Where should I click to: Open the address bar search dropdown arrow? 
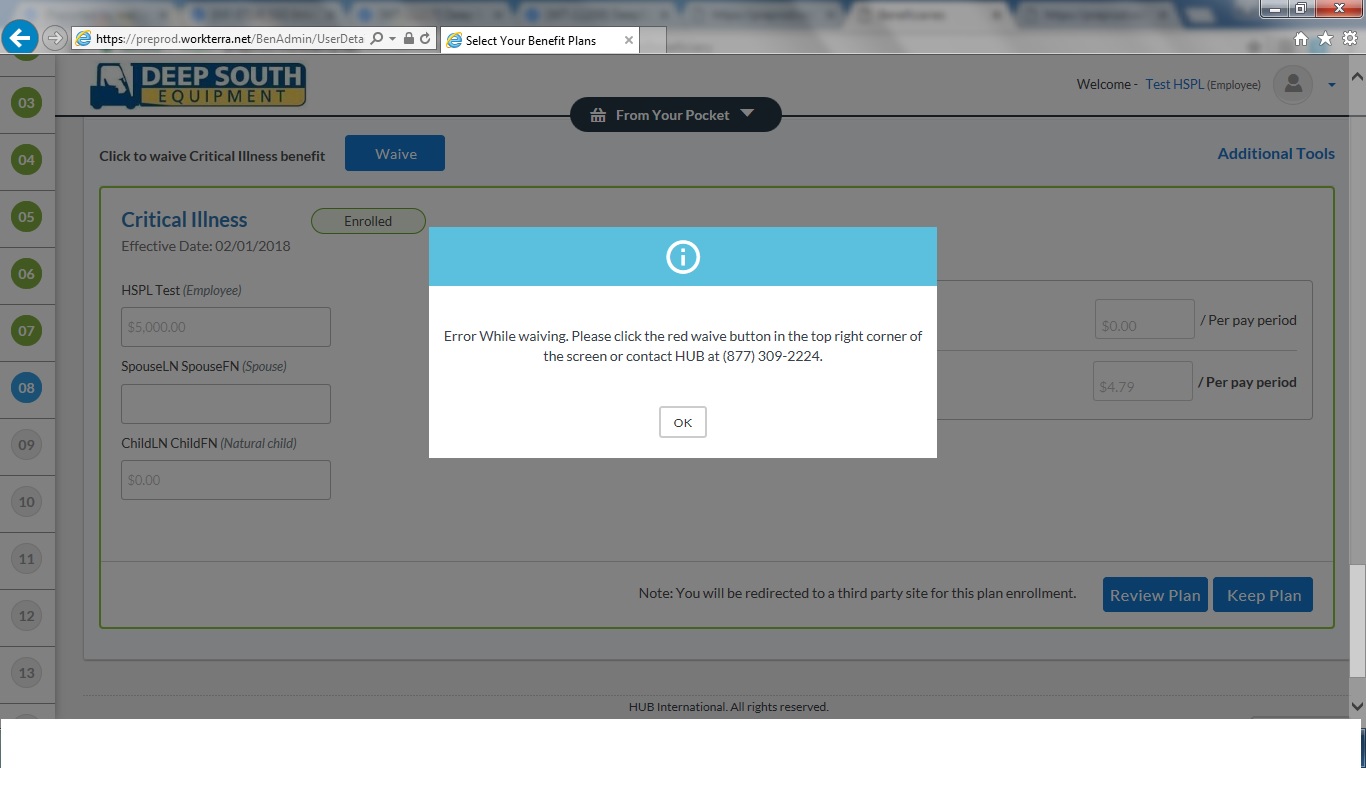click(x=392, y=38)
